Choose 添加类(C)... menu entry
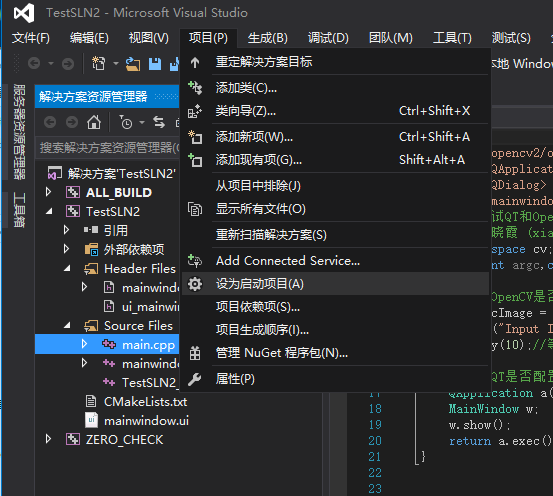This screenshot has height=496, width=553. pyautogui.click(x=335, y=88)
